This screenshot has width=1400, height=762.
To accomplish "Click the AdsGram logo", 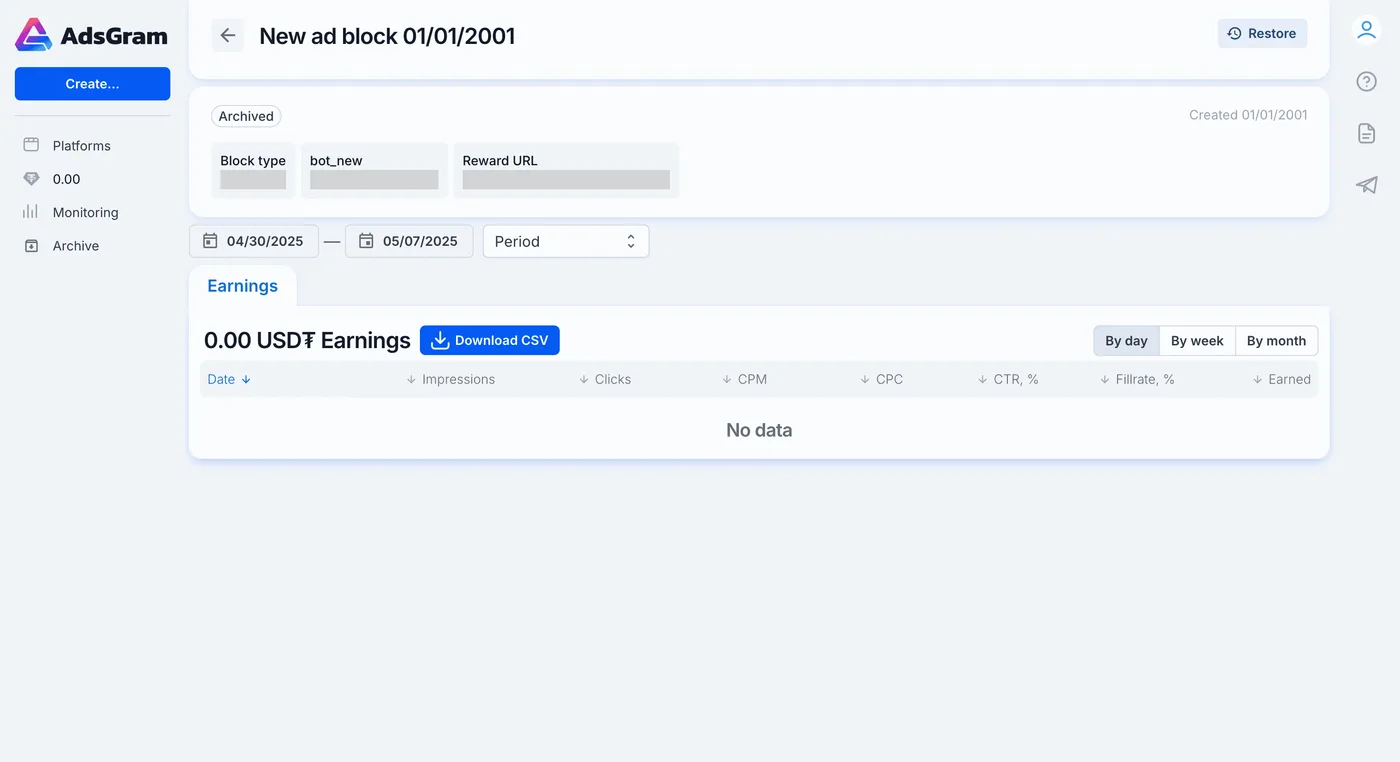I will tap(92, 36).
